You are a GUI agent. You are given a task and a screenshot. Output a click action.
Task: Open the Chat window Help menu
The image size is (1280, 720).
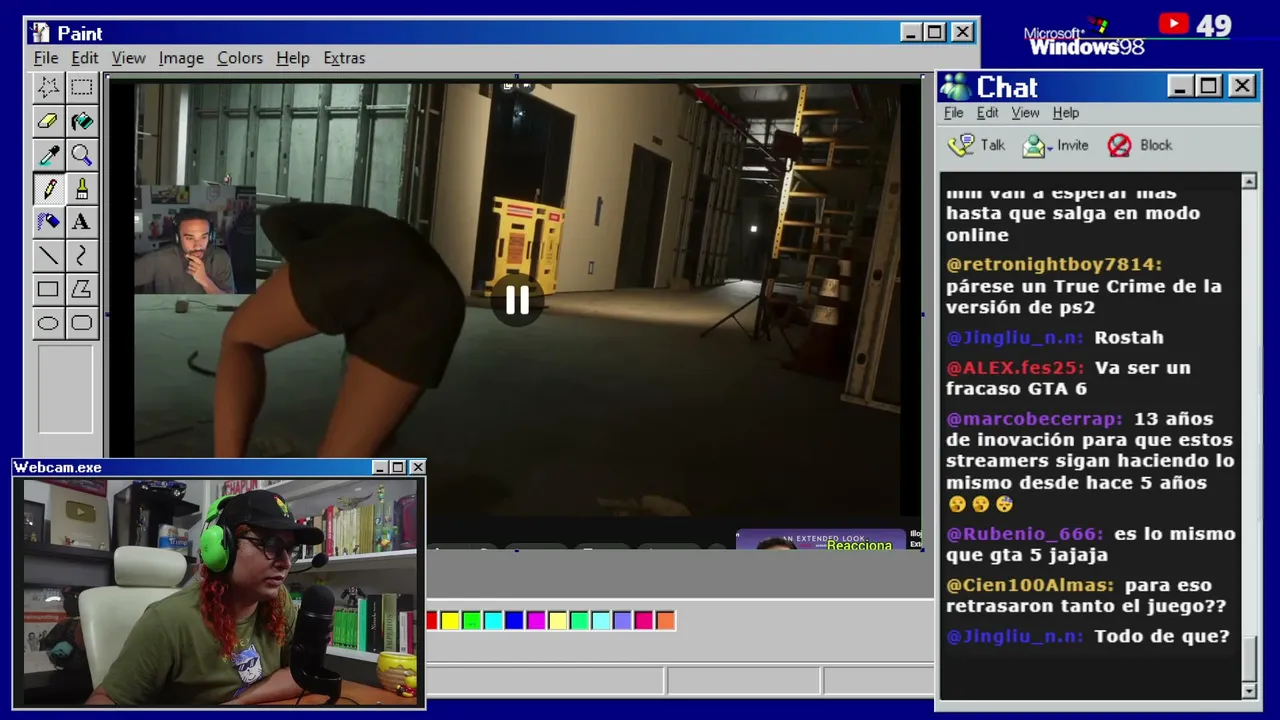[1066, 113]
